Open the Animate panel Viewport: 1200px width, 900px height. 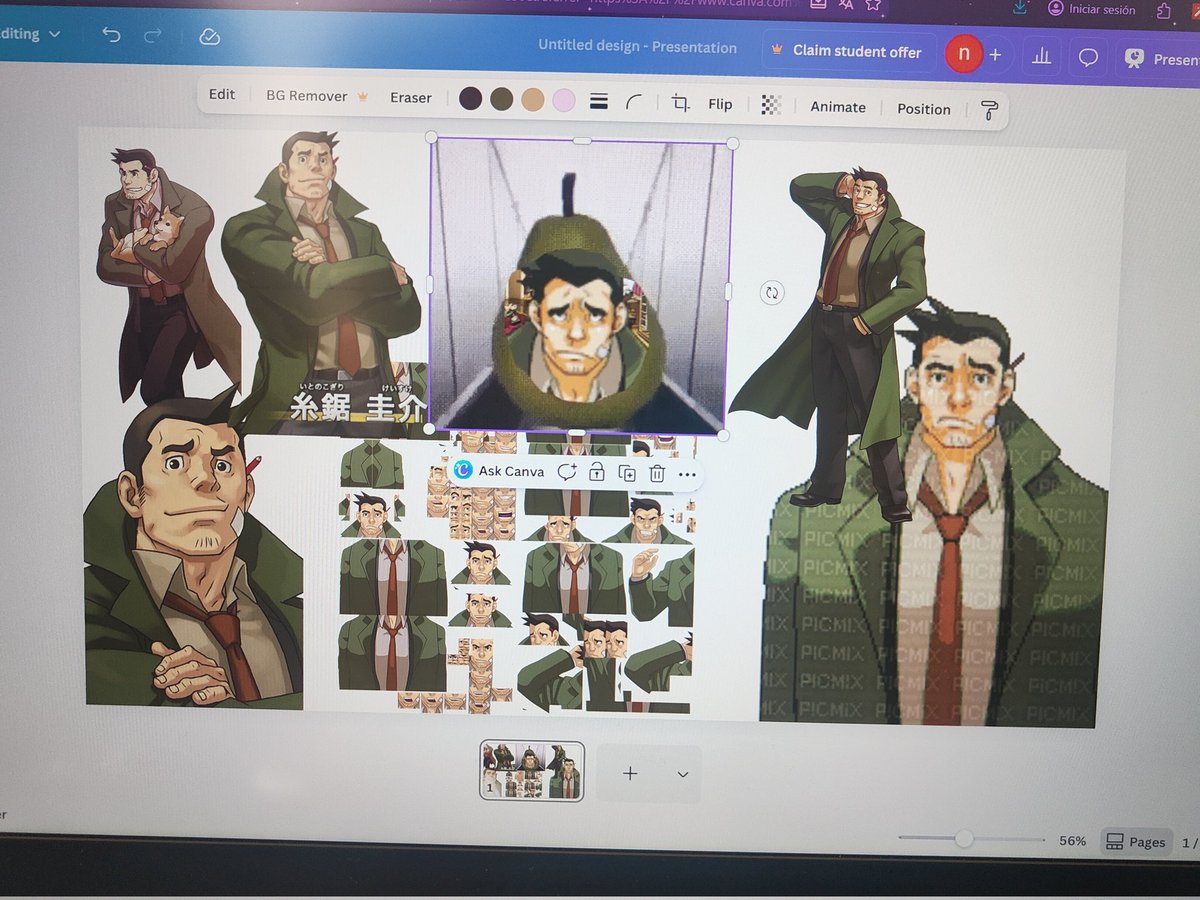pyautogui.click(x=838, y=107)
